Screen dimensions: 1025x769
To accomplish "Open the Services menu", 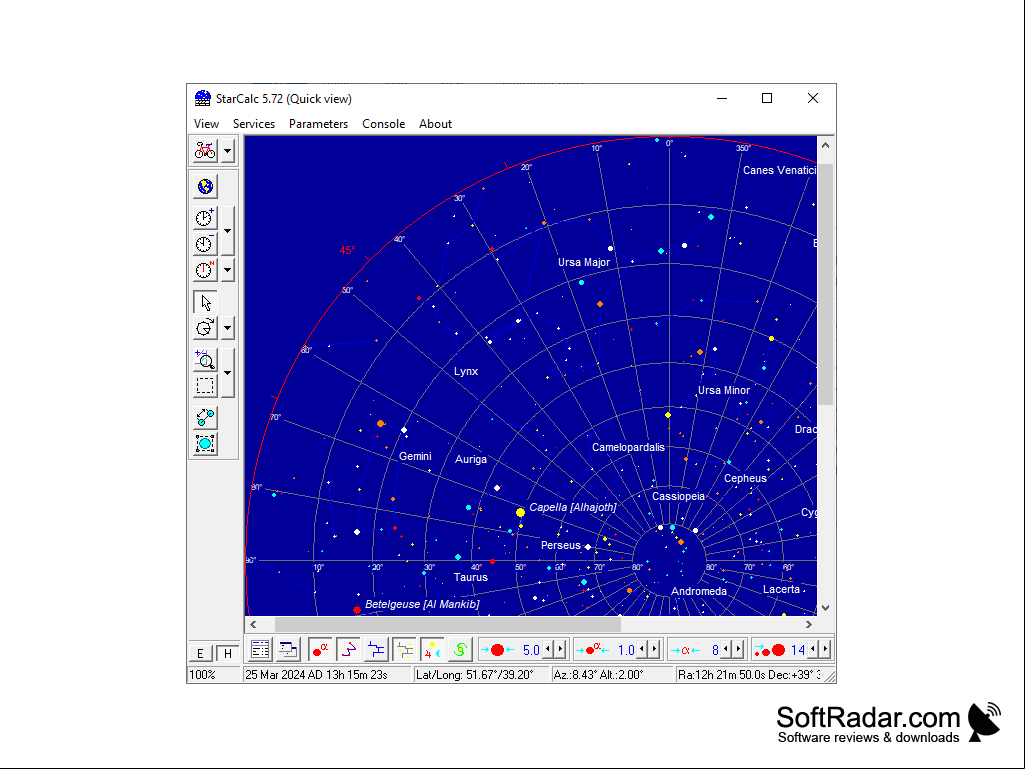I will [254, 124].
